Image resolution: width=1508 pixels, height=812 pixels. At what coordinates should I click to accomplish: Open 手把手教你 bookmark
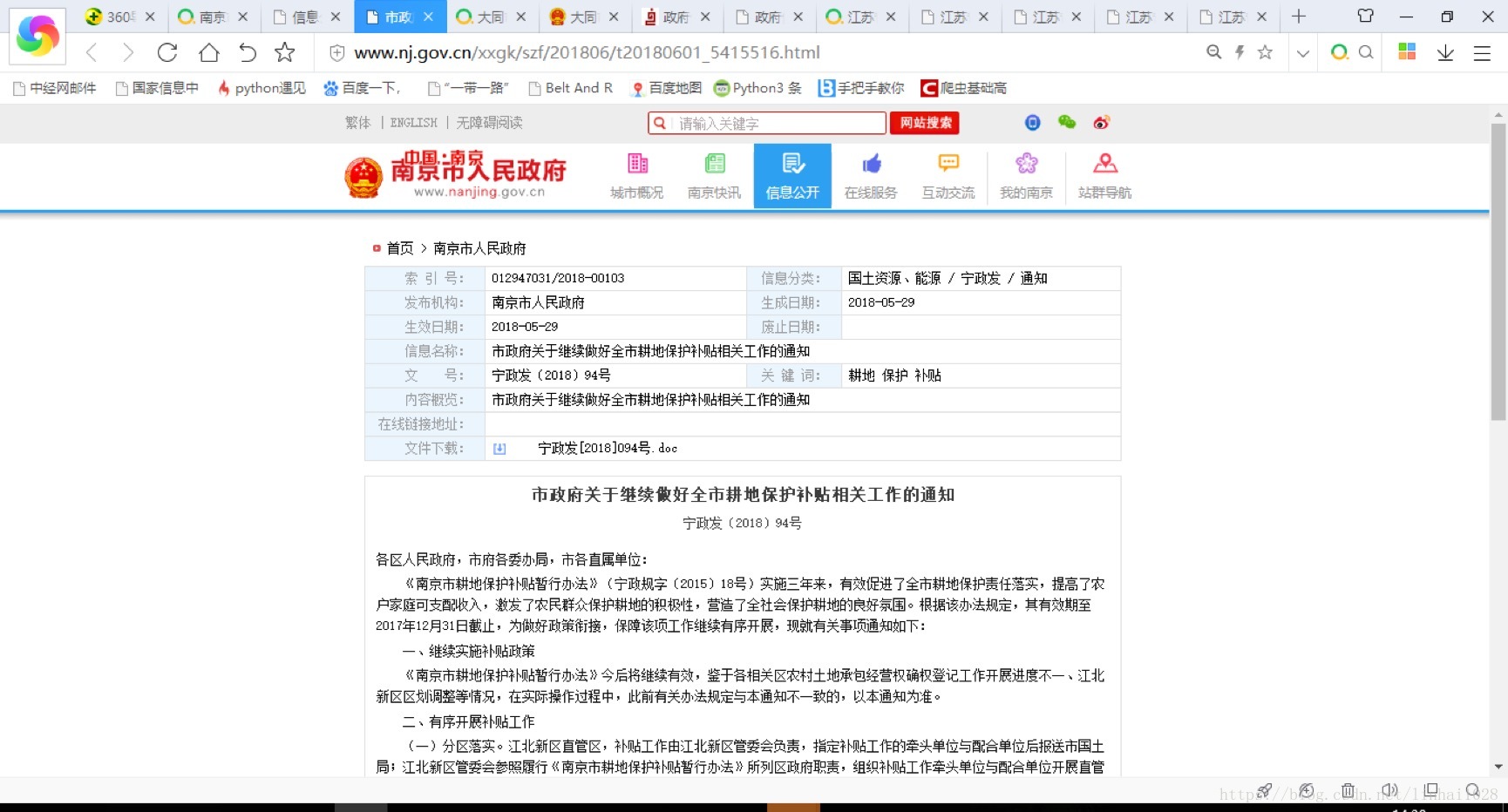[x=861, y=88]
